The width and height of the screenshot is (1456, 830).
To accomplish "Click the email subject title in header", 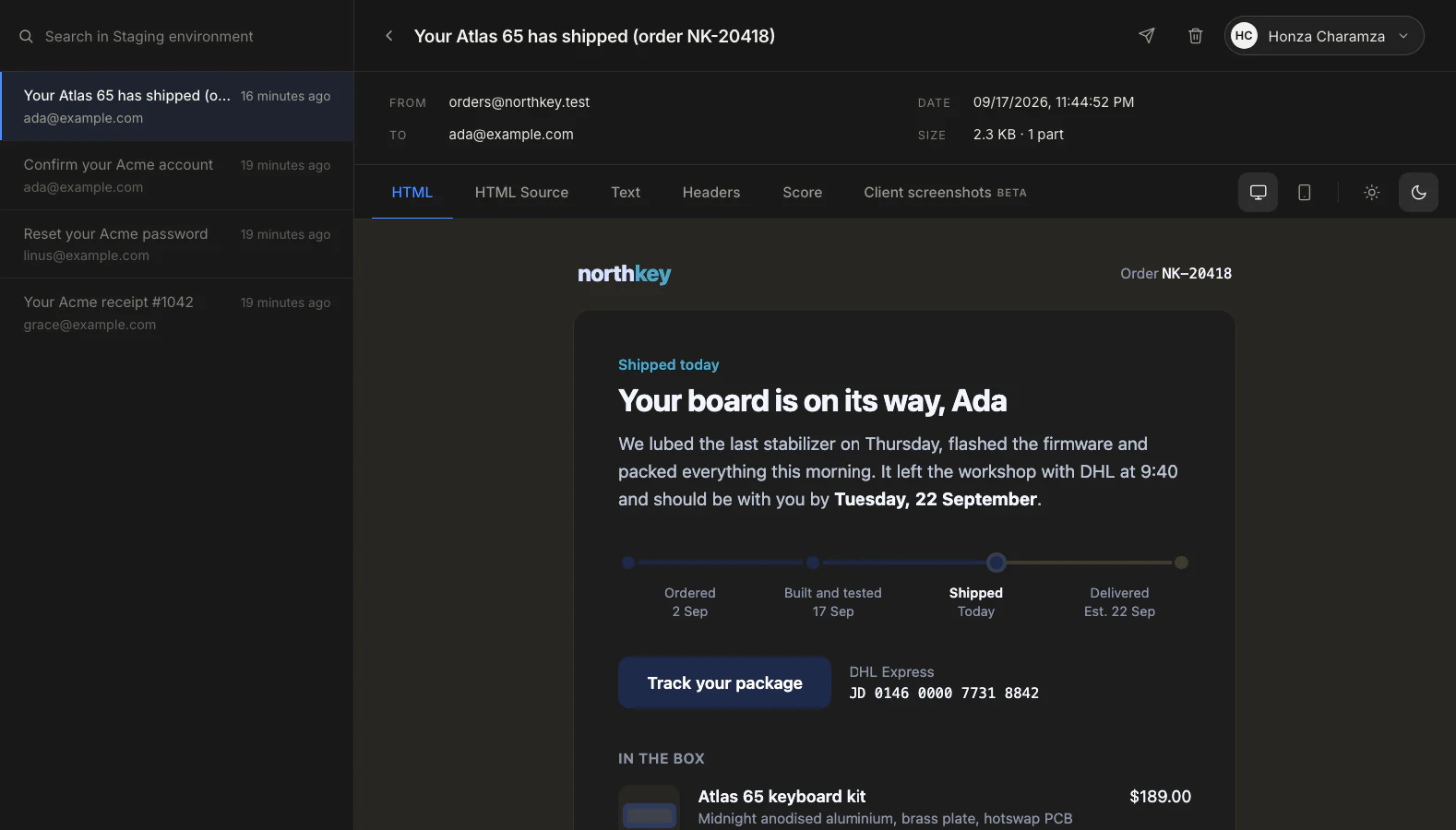I will pyautogui.click(x=594, y=36).
